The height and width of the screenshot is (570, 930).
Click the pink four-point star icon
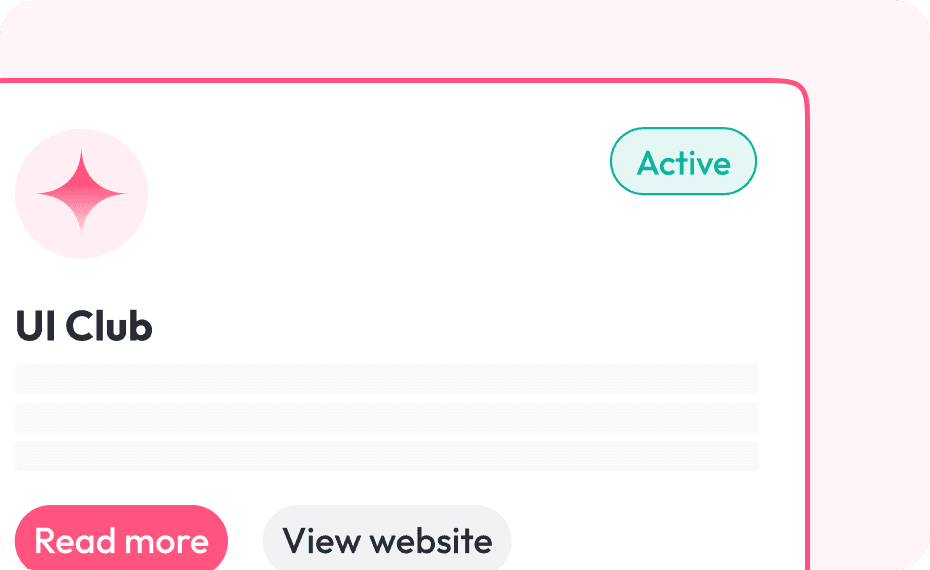[81, 193]
